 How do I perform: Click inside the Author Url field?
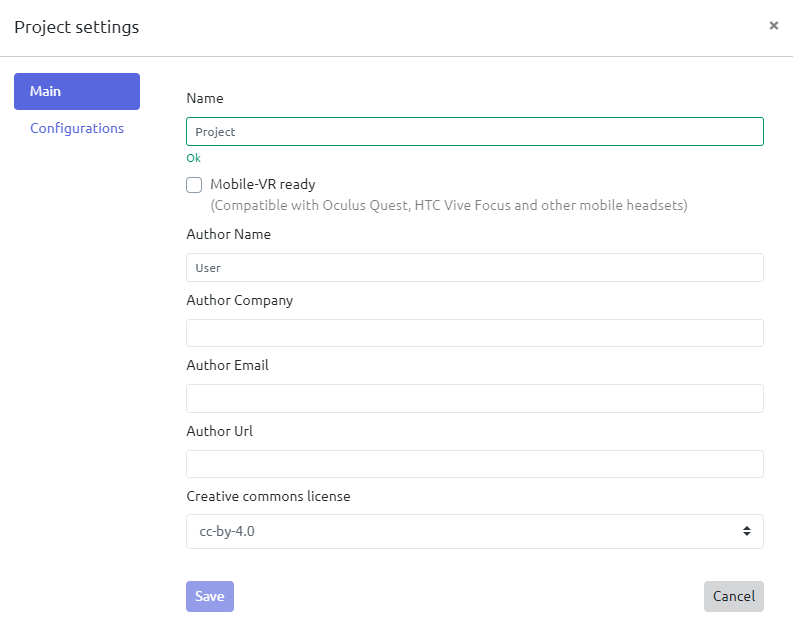coord(474,464)
